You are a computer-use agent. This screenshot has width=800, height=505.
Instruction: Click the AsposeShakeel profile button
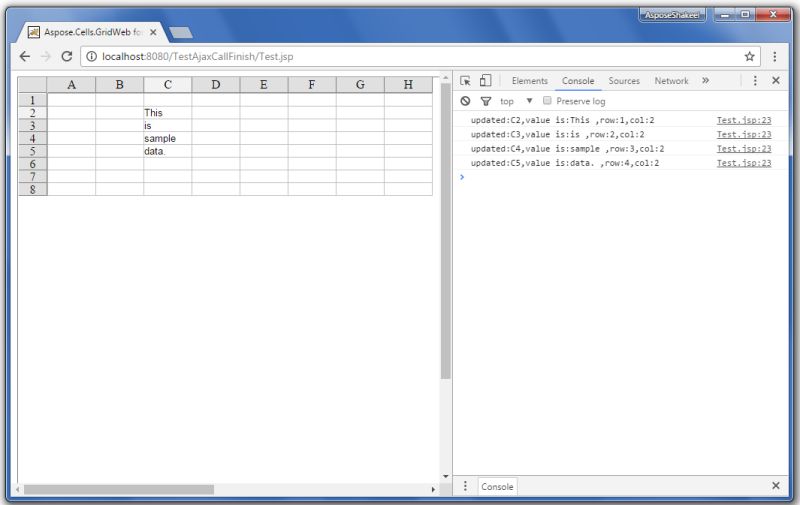click(x=671, y=15)
